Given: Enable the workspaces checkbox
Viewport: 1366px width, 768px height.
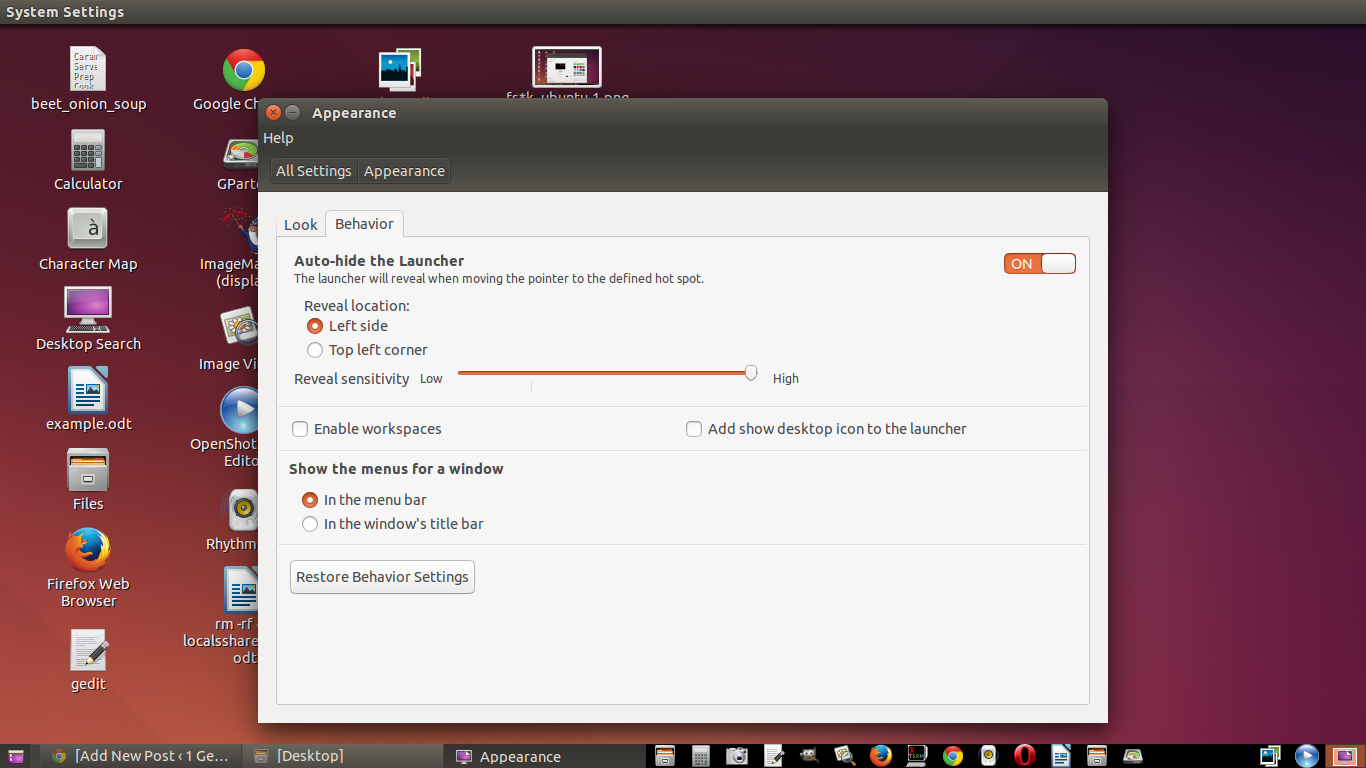Looking at the screenshot, I should point(300,429).
